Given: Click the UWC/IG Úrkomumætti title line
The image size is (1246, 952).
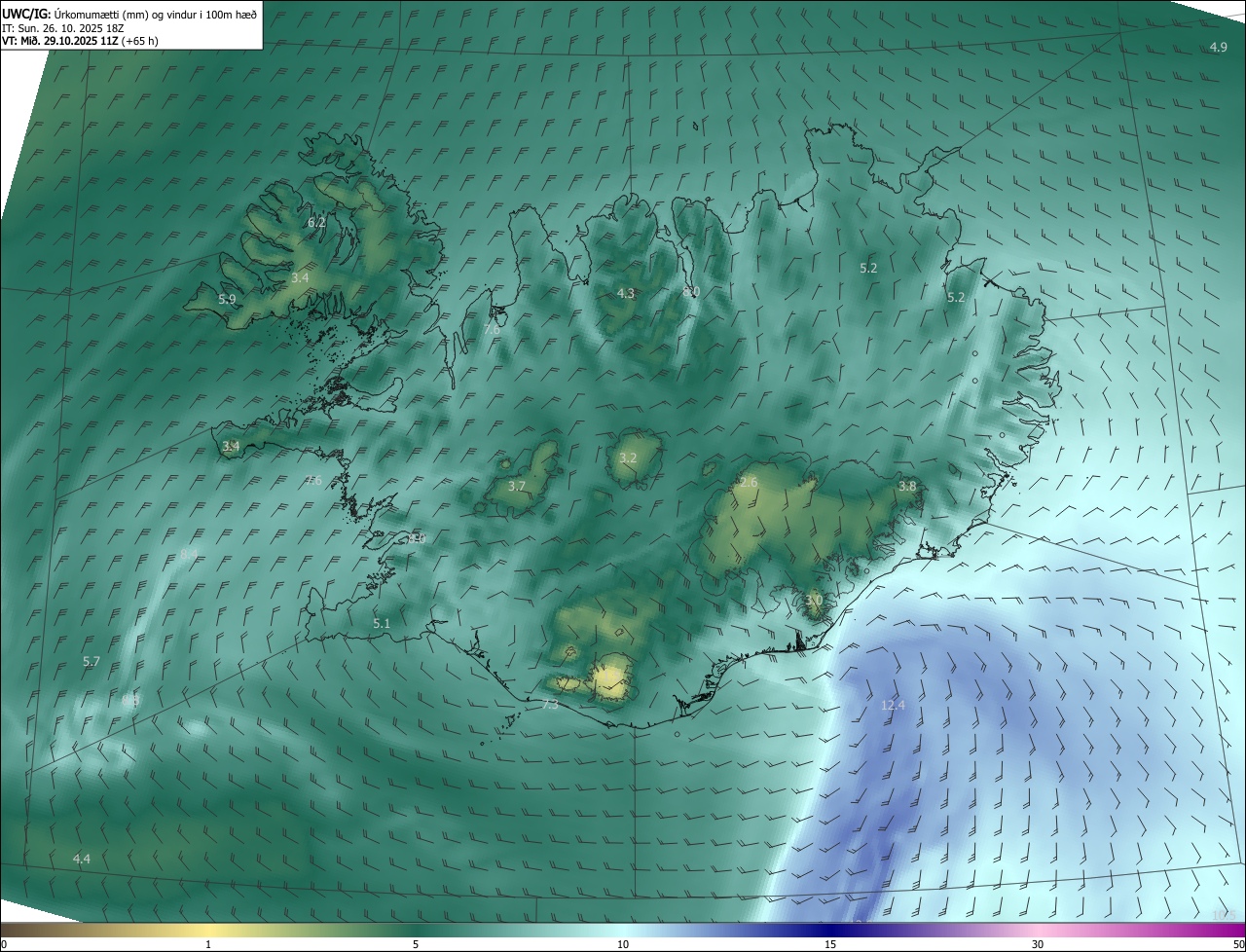Looking at the screenshot, I should pos(130,14).
